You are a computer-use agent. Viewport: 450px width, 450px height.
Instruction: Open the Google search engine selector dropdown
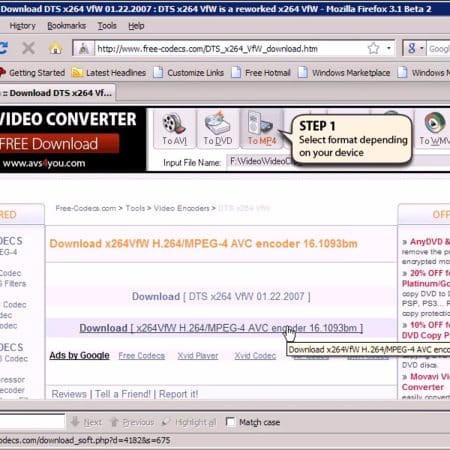[415, 49]
